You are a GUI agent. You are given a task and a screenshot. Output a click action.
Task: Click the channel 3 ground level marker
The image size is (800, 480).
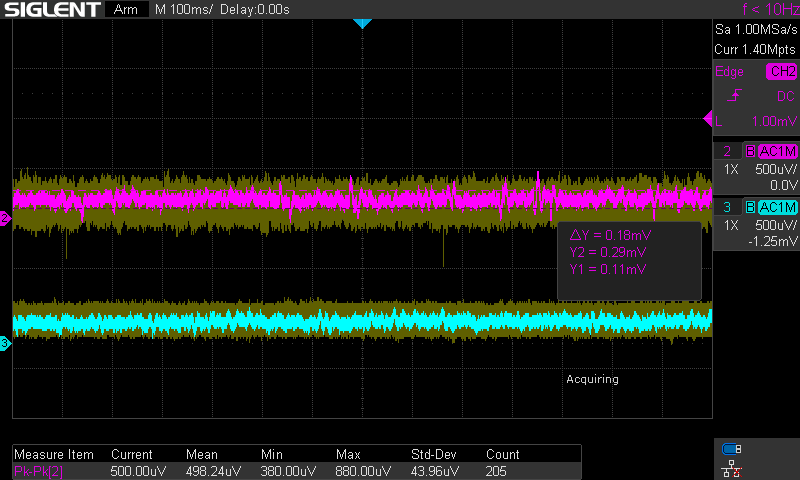click(x=5, y=344)
